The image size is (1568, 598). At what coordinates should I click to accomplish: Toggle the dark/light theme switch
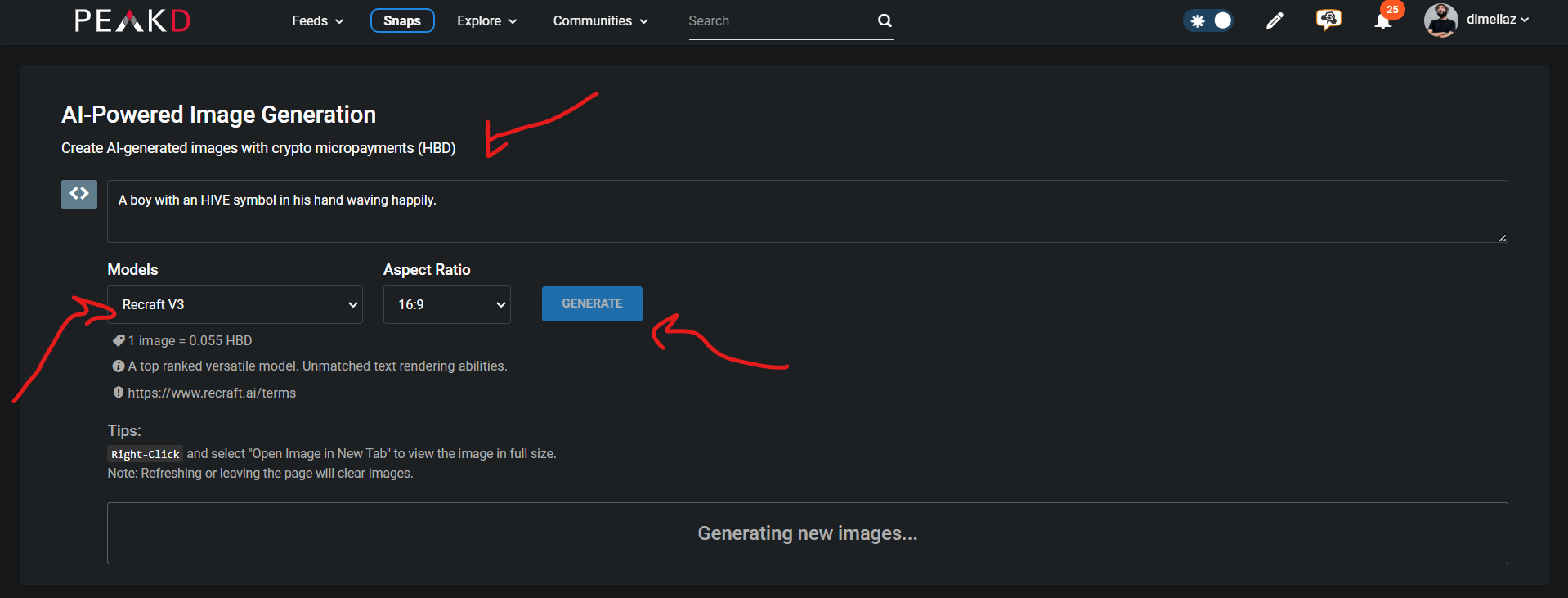[1208, 20]
